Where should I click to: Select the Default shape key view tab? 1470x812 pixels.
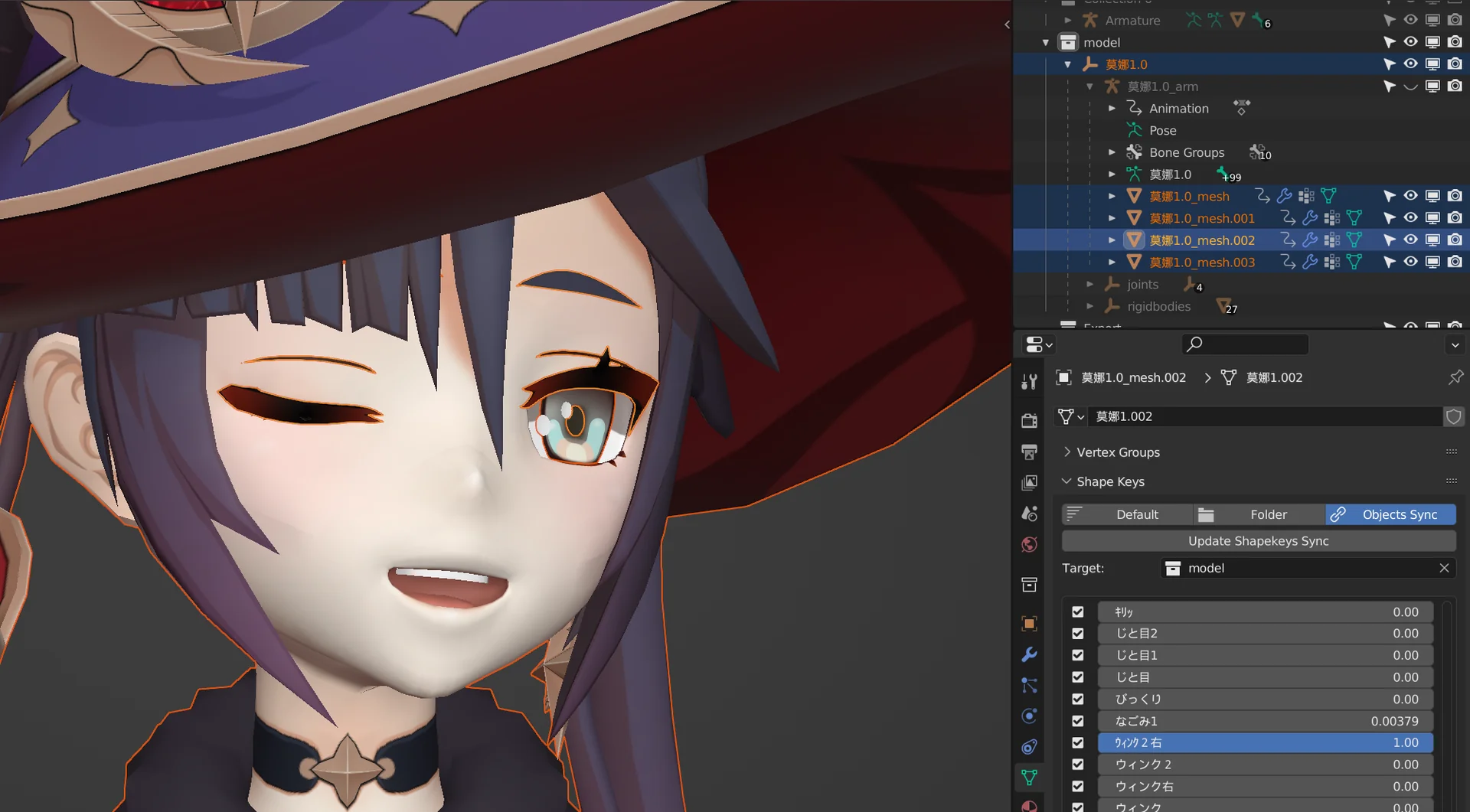click(1127, 514)
